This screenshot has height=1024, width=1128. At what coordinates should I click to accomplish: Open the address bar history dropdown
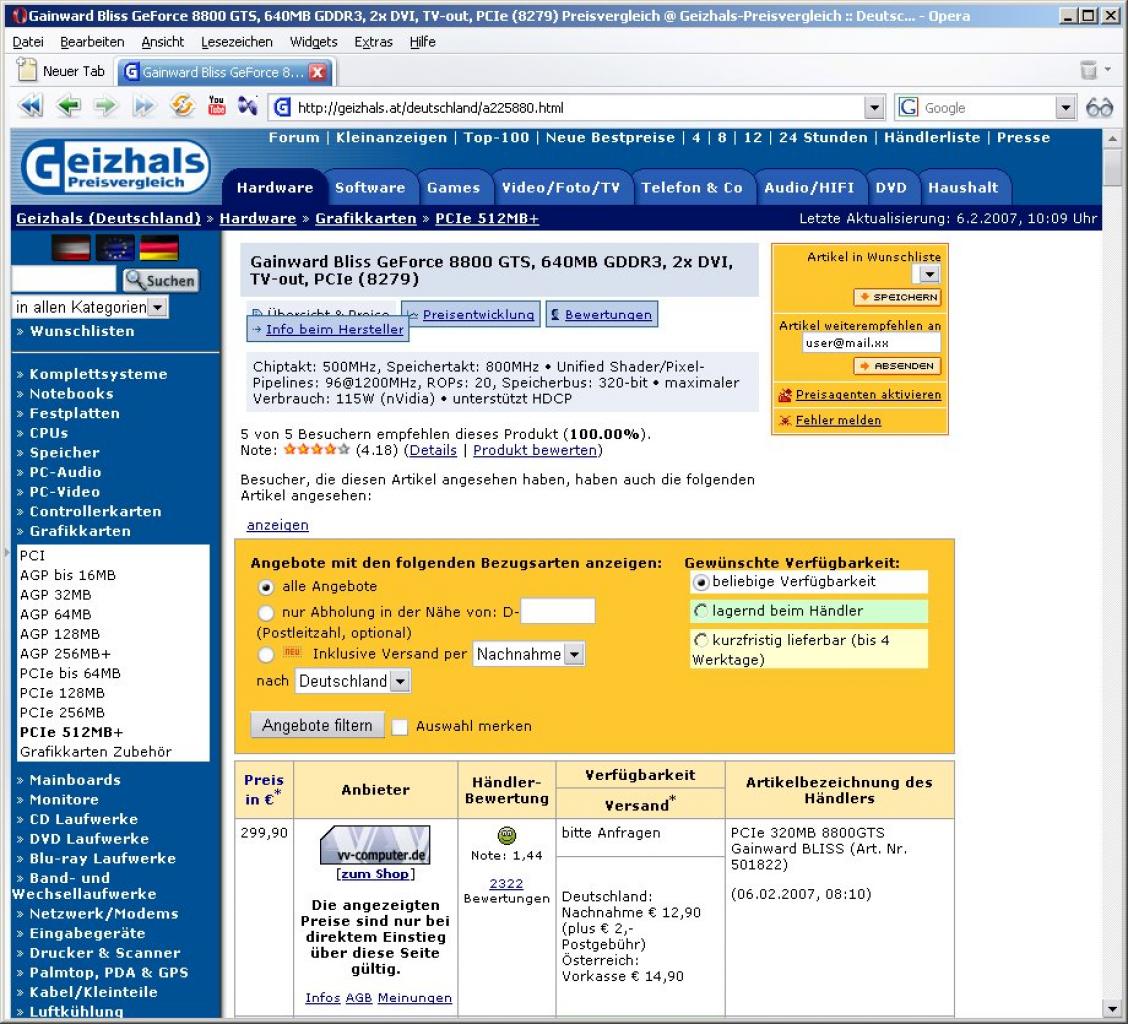tap(874, 108)
